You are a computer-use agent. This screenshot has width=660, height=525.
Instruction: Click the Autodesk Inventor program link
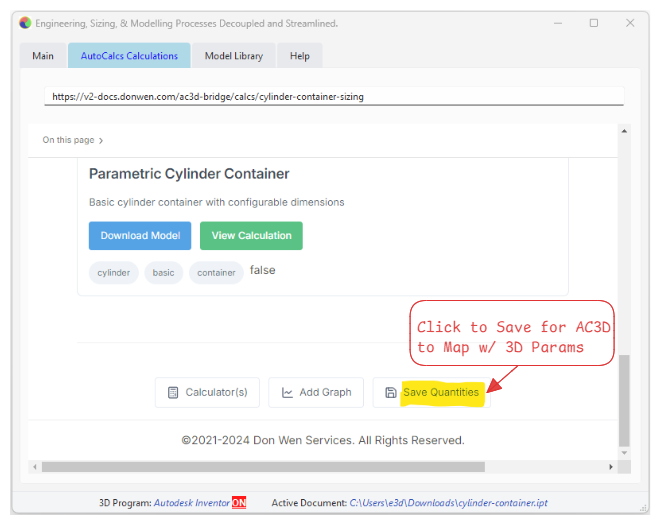192,503
